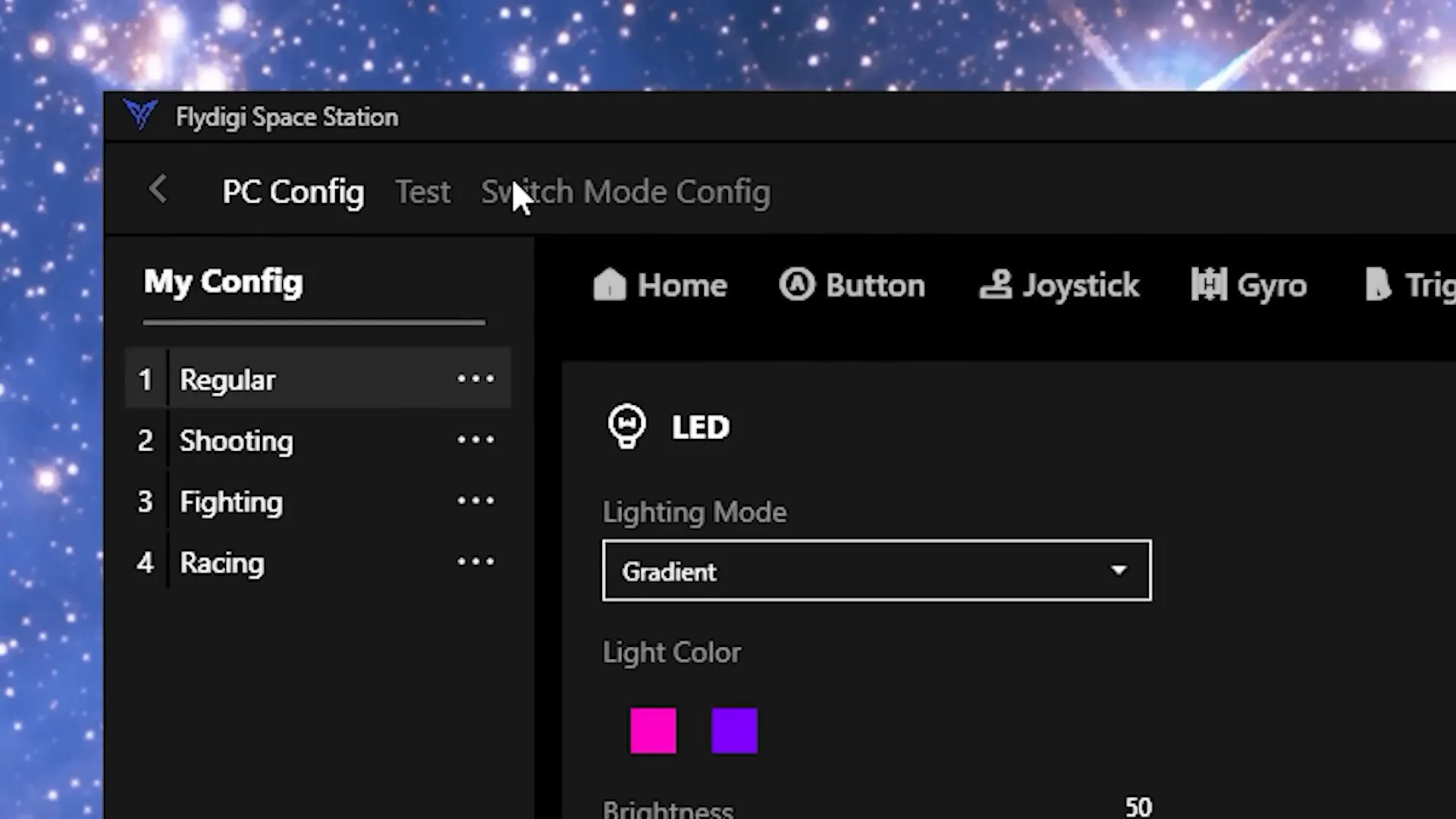Switch to the PC Config tab
This screenshot has width=1456, height=819.
[293, 191]
